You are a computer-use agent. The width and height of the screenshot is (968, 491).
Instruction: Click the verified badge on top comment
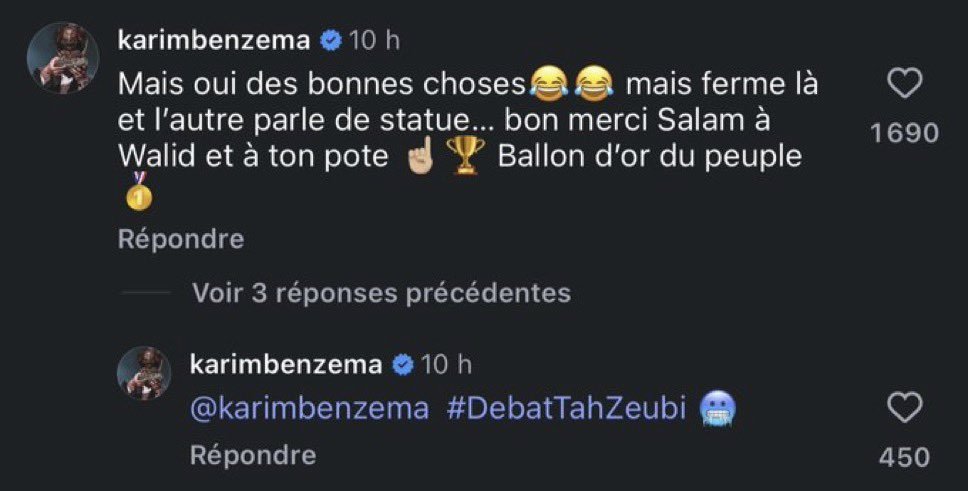click(331, 41)
